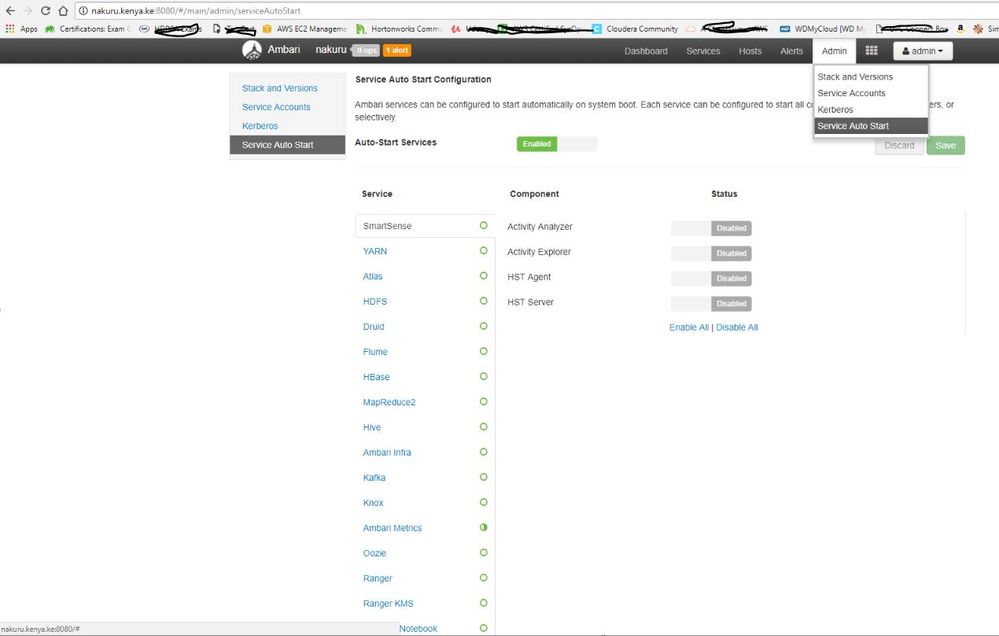Toggle Activity Analyzer auto-start switch
999x636 pixels.
point(711,228)
